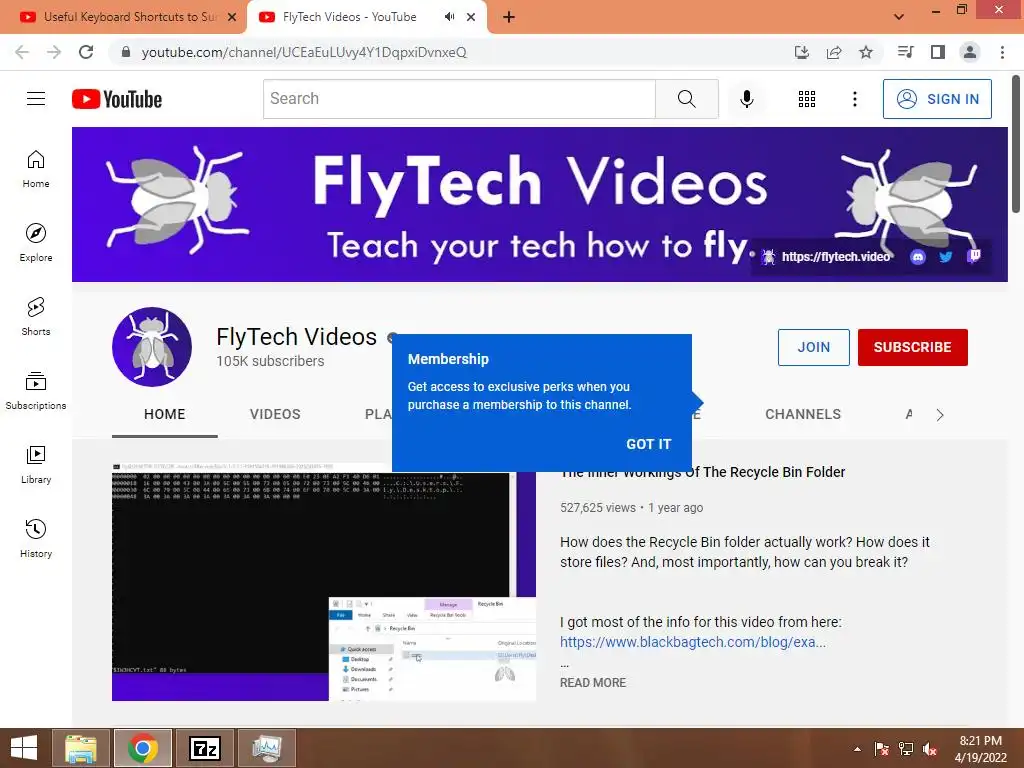This screenshot has width=1024, height=768.
Task: Click the search magnifier button
Action: [x=686, y=99]
